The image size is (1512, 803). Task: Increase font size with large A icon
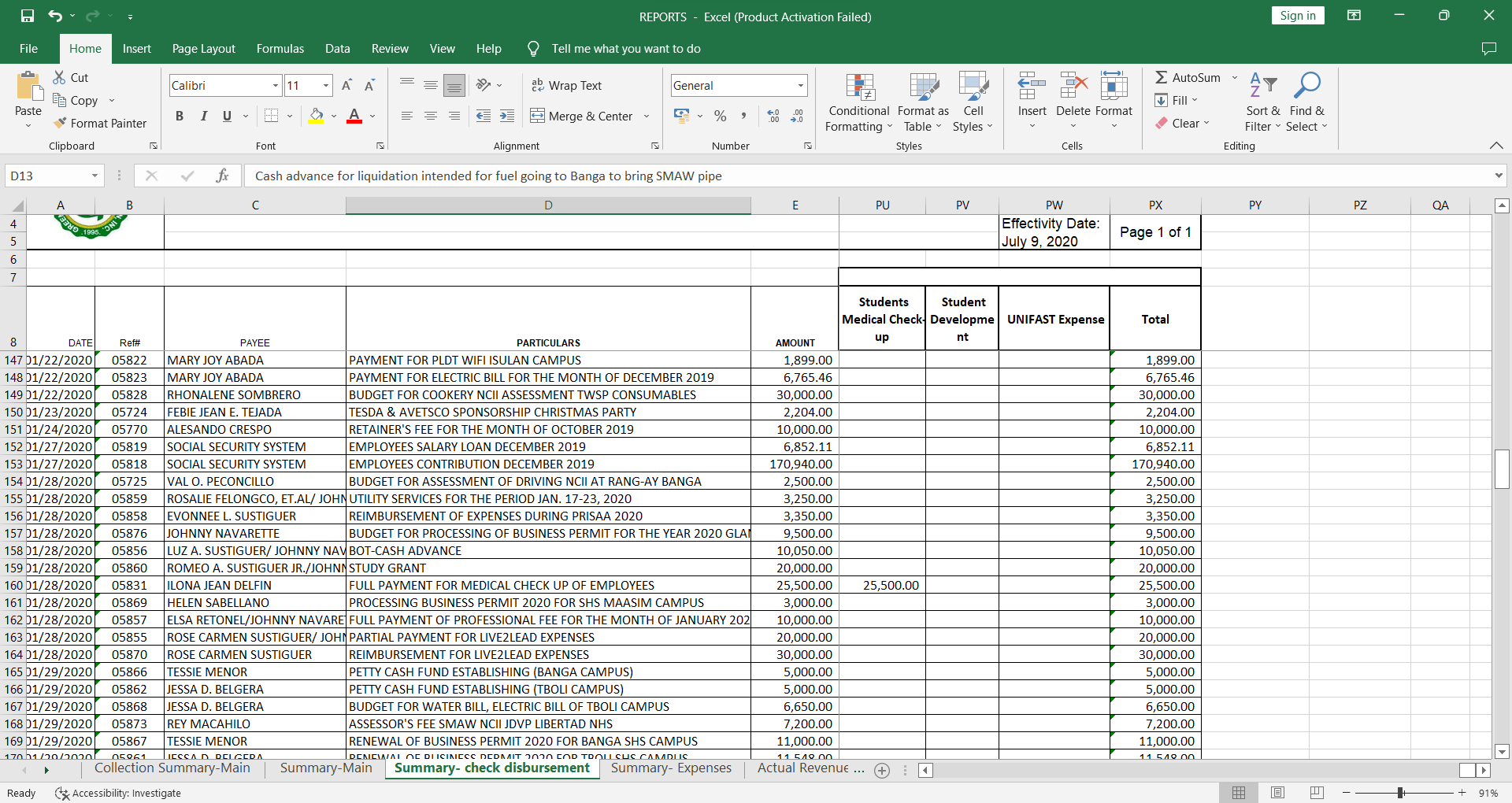coord(346,85)
